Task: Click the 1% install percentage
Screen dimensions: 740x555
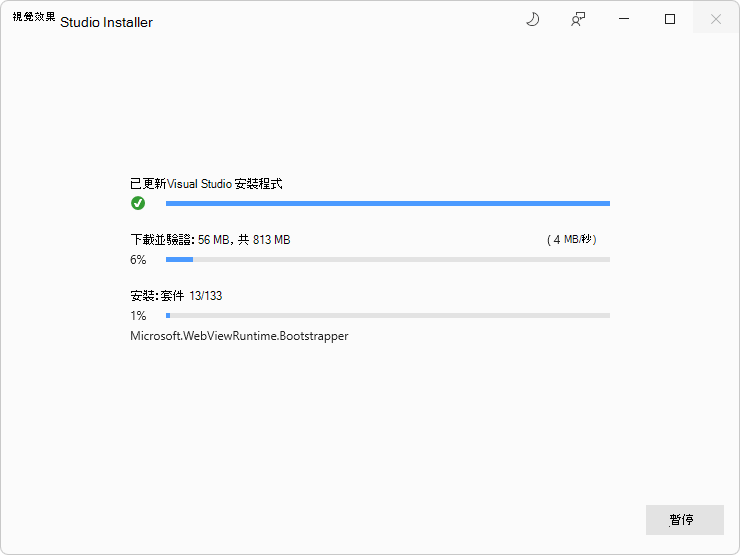Action: 138,315
